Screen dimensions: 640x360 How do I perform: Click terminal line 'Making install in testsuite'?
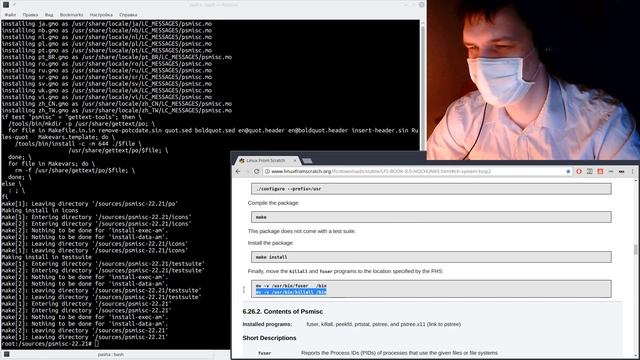47,257
